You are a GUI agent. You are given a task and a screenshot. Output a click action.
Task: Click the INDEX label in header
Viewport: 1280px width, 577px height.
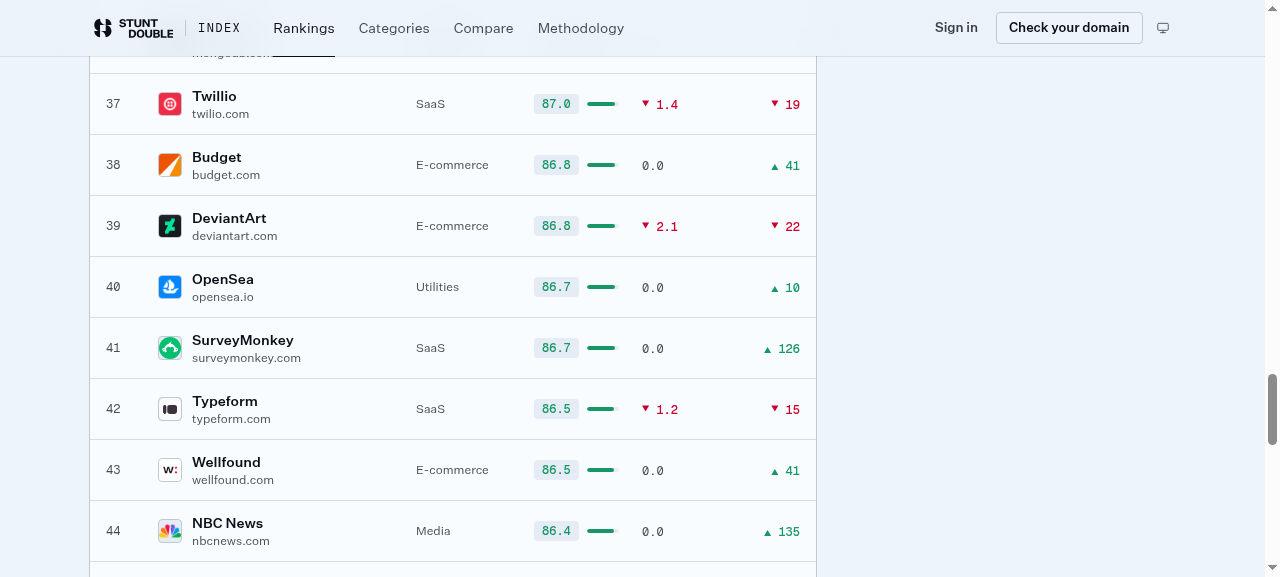219,28
